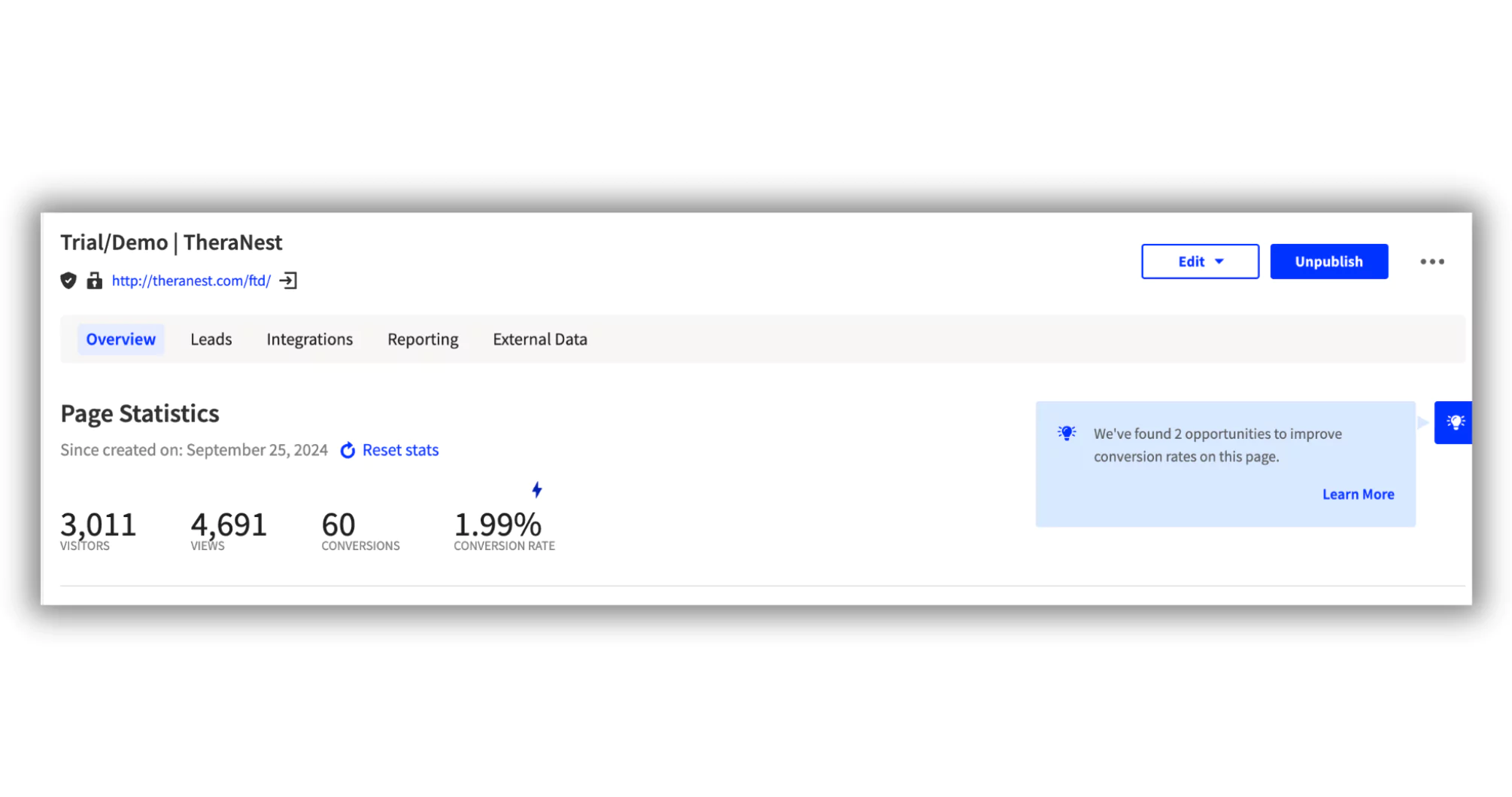The height and width of the screenshot is (797, 1512).
Task: Open the page via the arrow-in-box icon
Action: pos(288,281)
